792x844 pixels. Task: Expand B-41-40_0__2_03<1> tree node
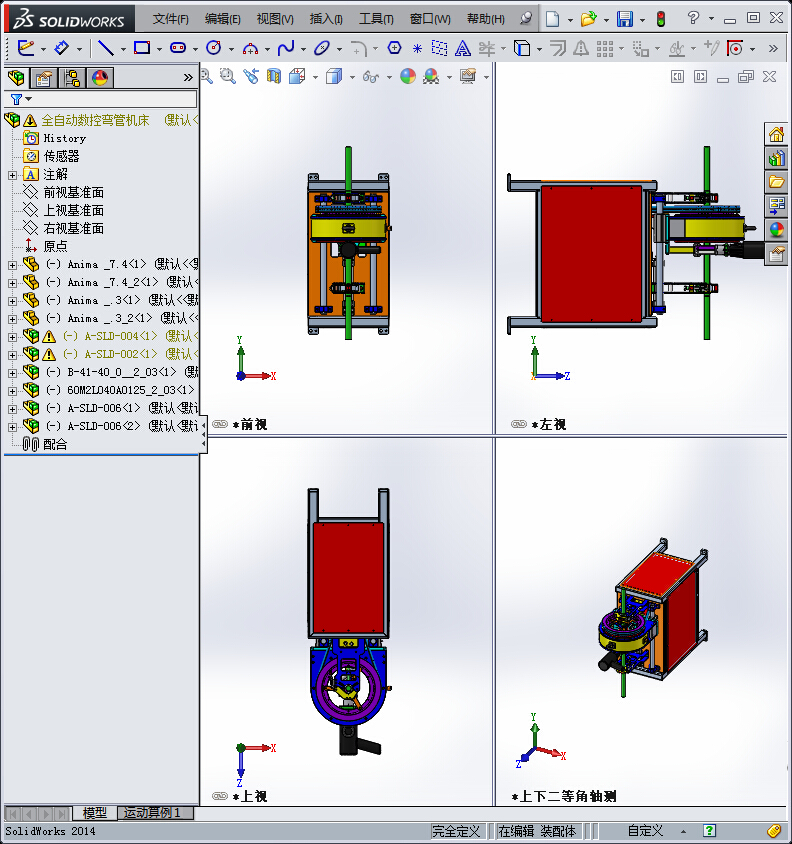coord(12,372)
